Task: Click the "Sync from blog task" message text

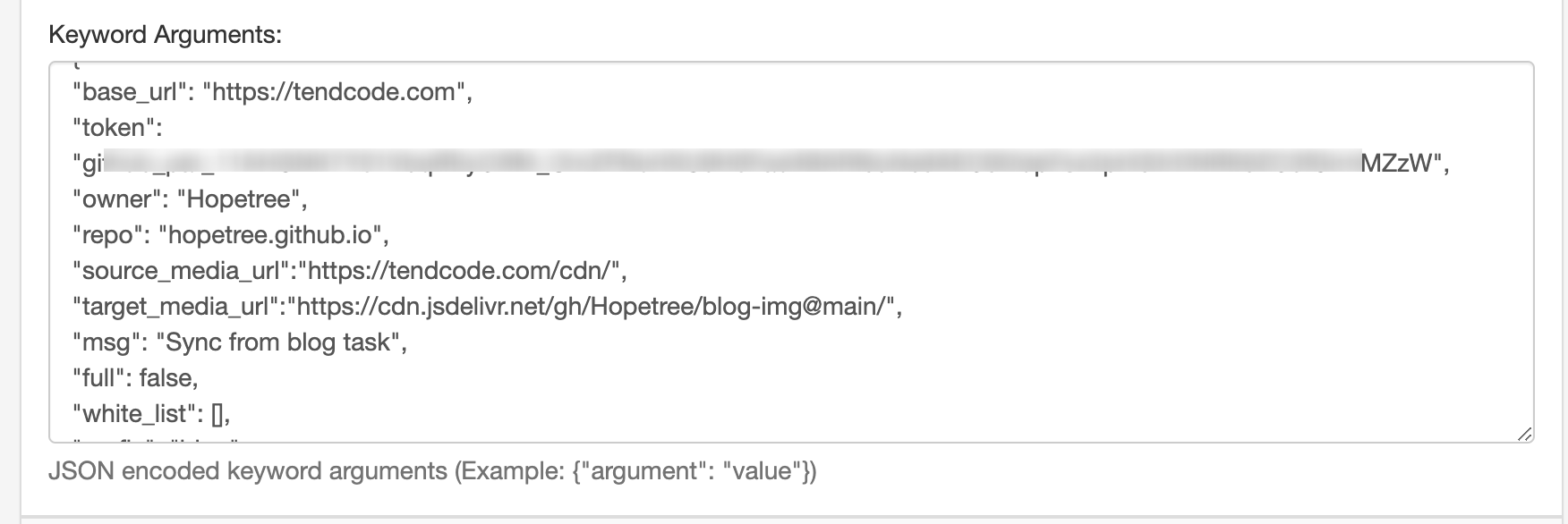Action: tap(278, 342)
